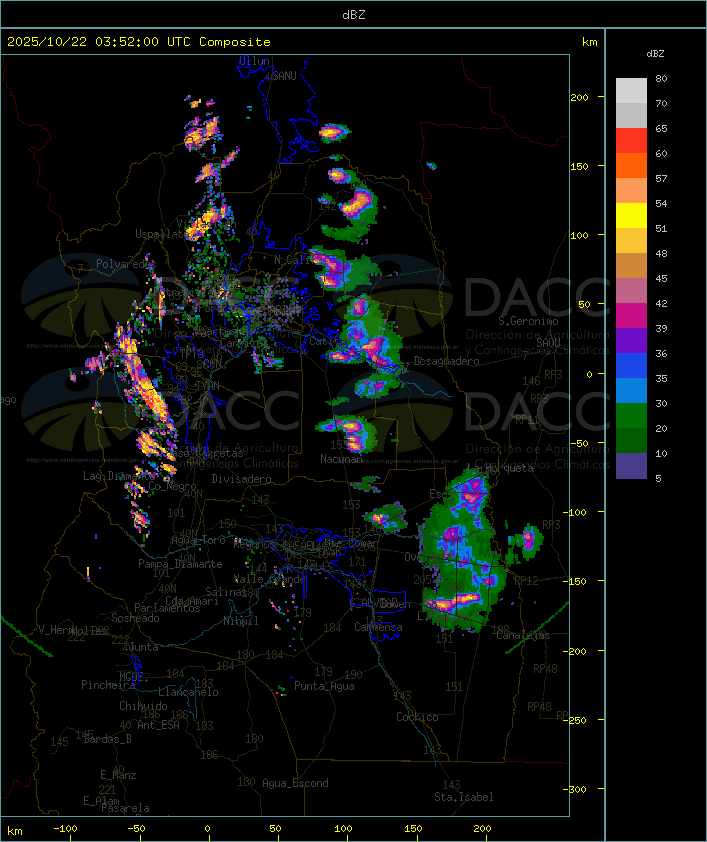Click the Cochico place label
Image resolution: width=707 pixels, height=842 pixels.
417,717
